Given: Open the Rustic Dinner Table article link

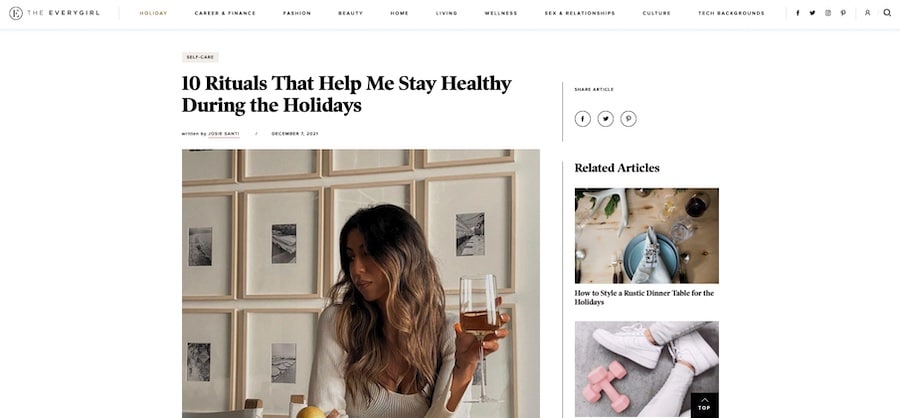Looking at the screenshot, I should (x=644, y=297).
